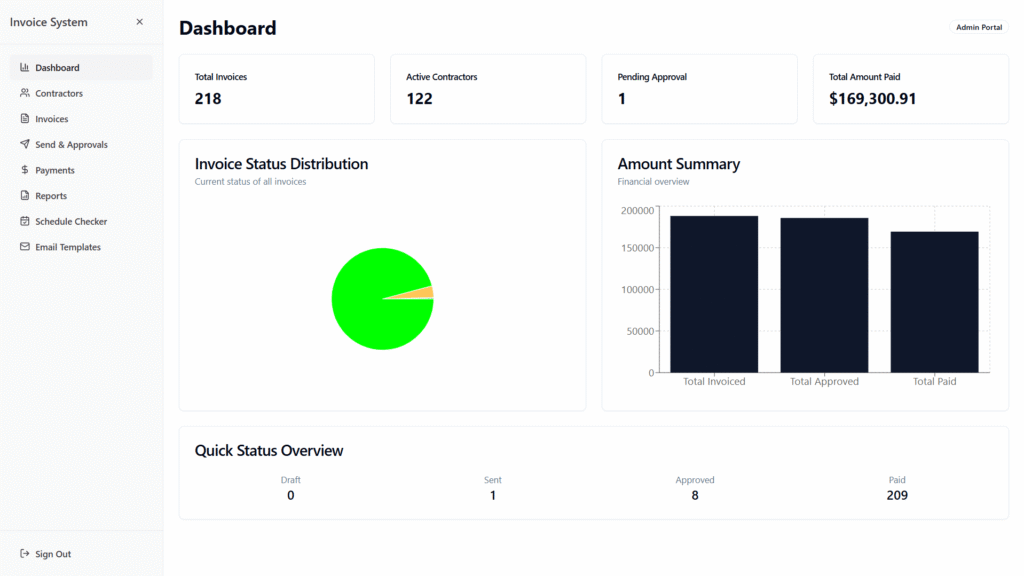Image resolution: width=1024 pixels, height=576 pixels.
Task: Click the Send & Approvals paper plane icon
Action: point(25,145)
